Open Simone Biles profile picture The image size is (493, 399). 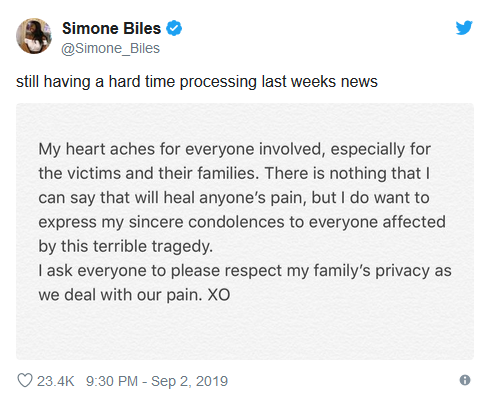coord(34,36)
